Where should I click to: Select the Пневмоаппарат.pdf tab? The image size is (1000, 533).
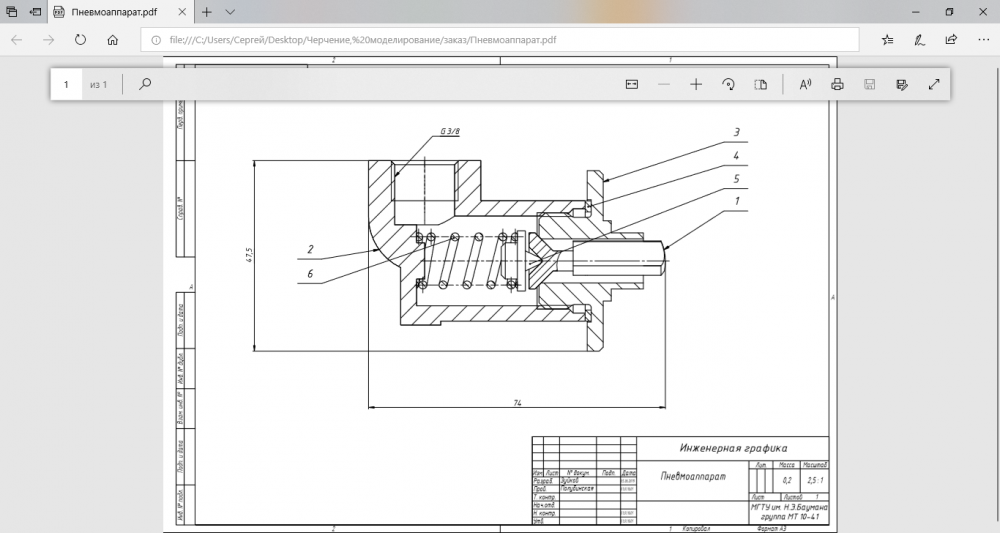[x=115, y=12]
